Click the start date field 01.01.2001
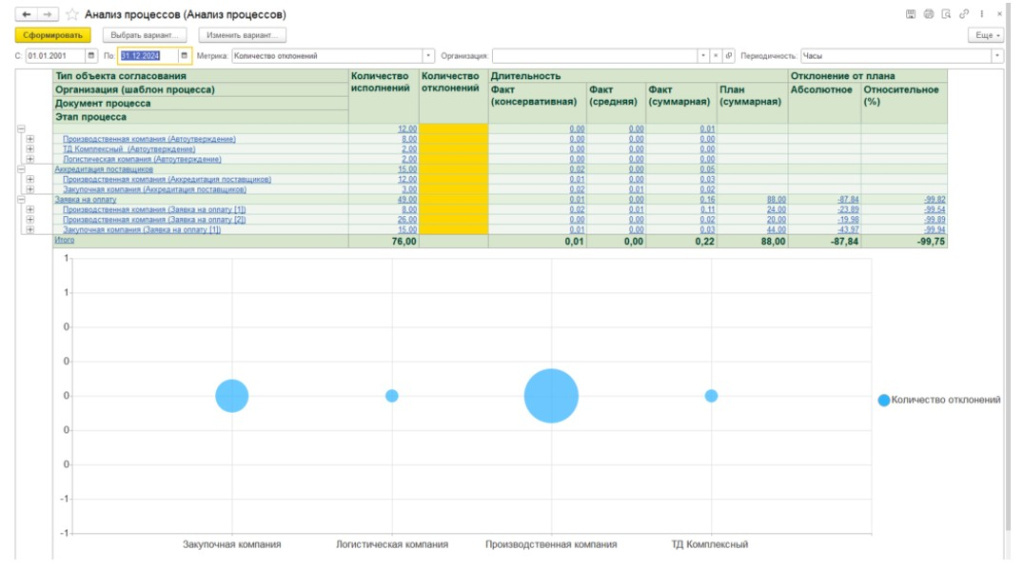Image resolution: width=1024 pixels, height=570 pixels. 56,56
